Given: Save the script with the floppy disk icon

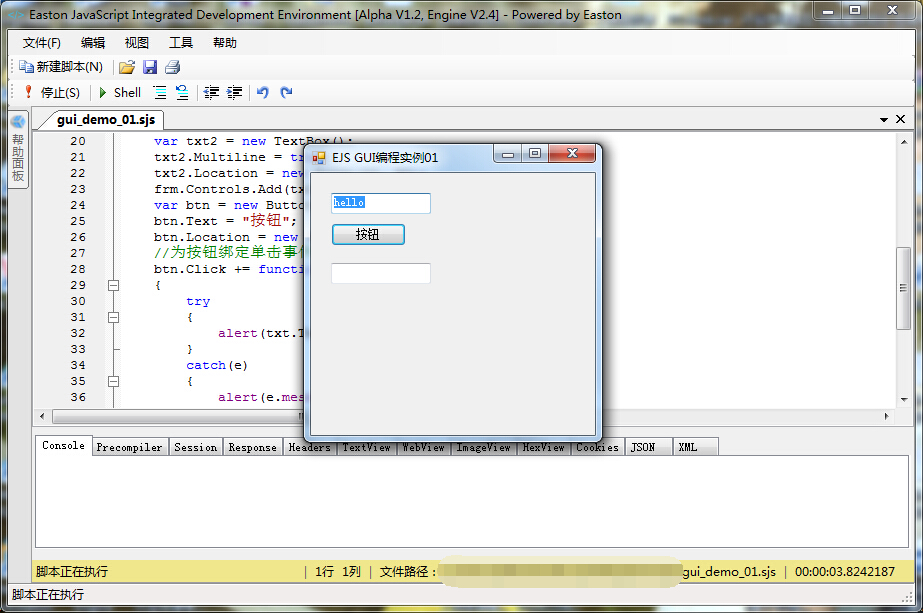Looking at the screenshot, I should point(150,67).
